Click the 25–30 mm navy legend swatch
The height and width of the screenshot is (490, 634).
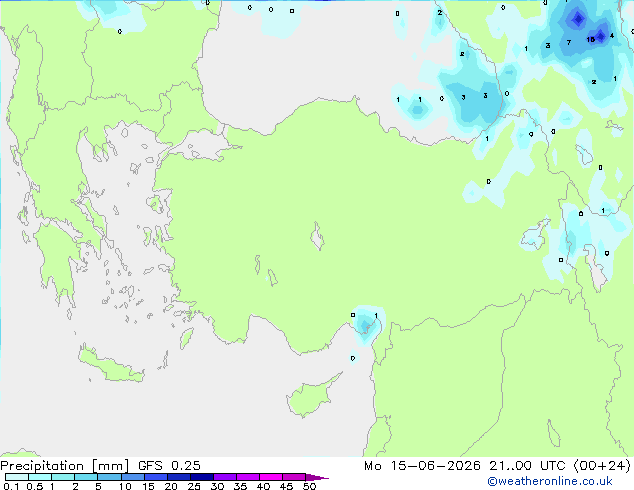pyautogui.click(x=201, y=477)
